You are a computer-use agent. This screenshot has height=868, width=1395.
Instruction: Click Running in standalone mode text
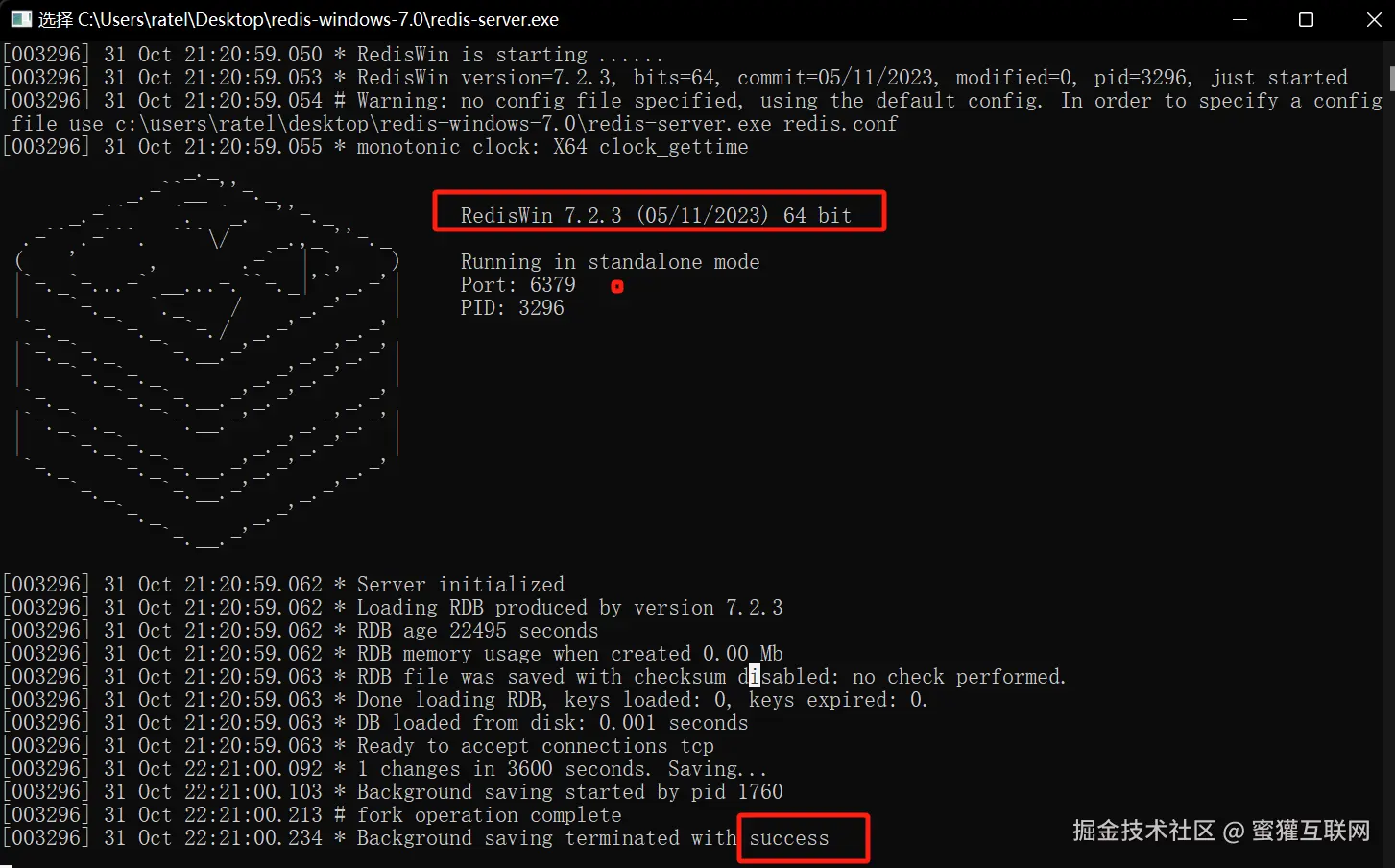pos(610,262)
